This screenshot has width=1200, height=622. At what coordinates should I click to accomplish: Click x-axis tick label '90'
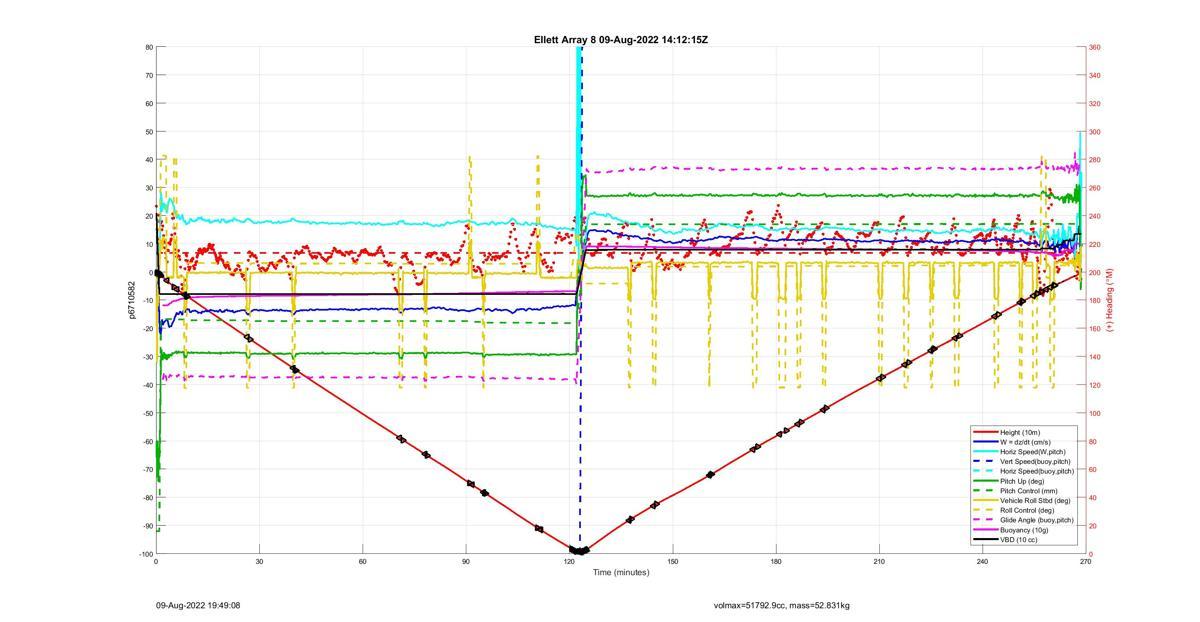click(466, 561)
